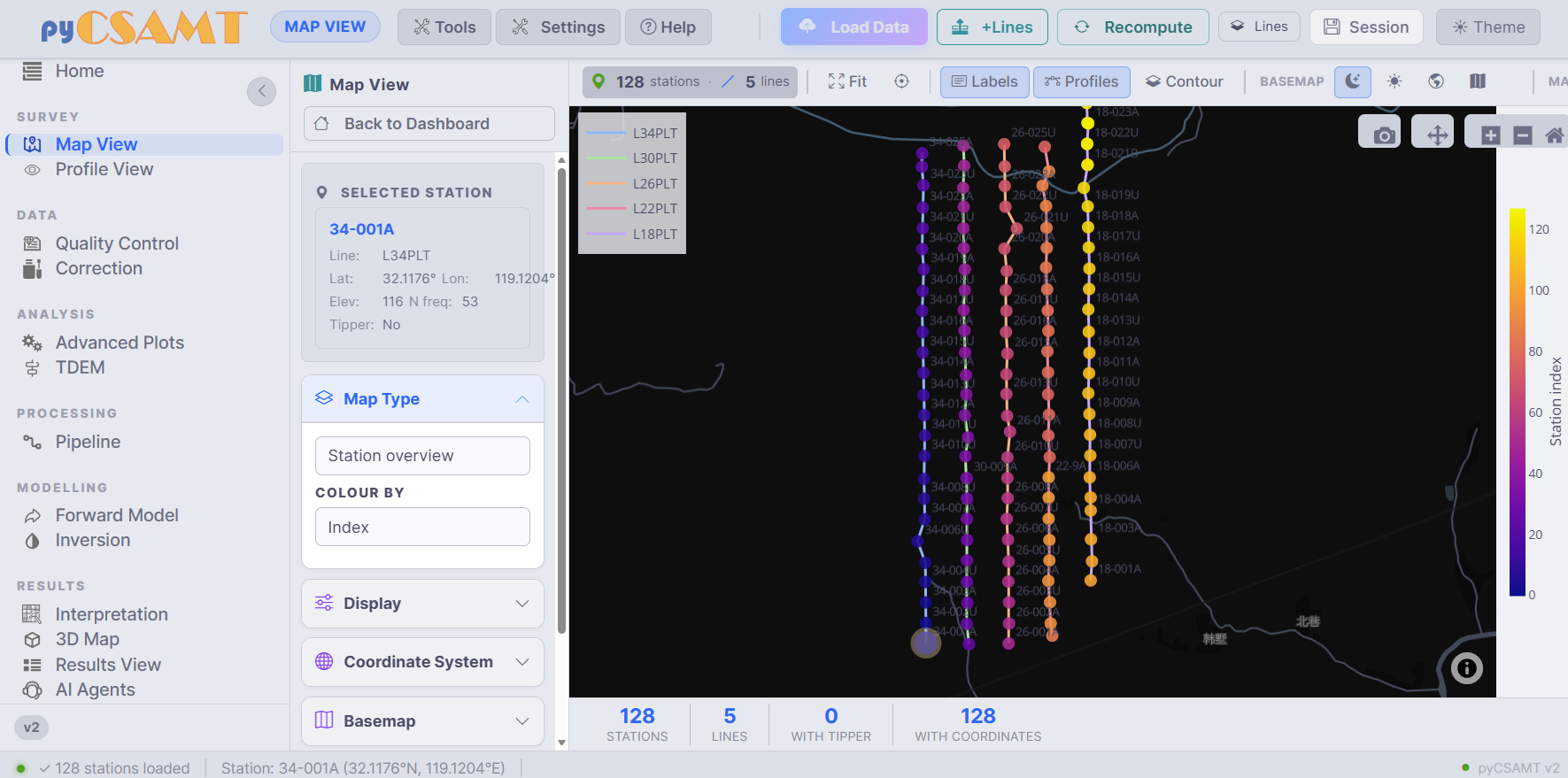Click the Correction sidebar icon
Screen dimensions: 1568x778
32,268
